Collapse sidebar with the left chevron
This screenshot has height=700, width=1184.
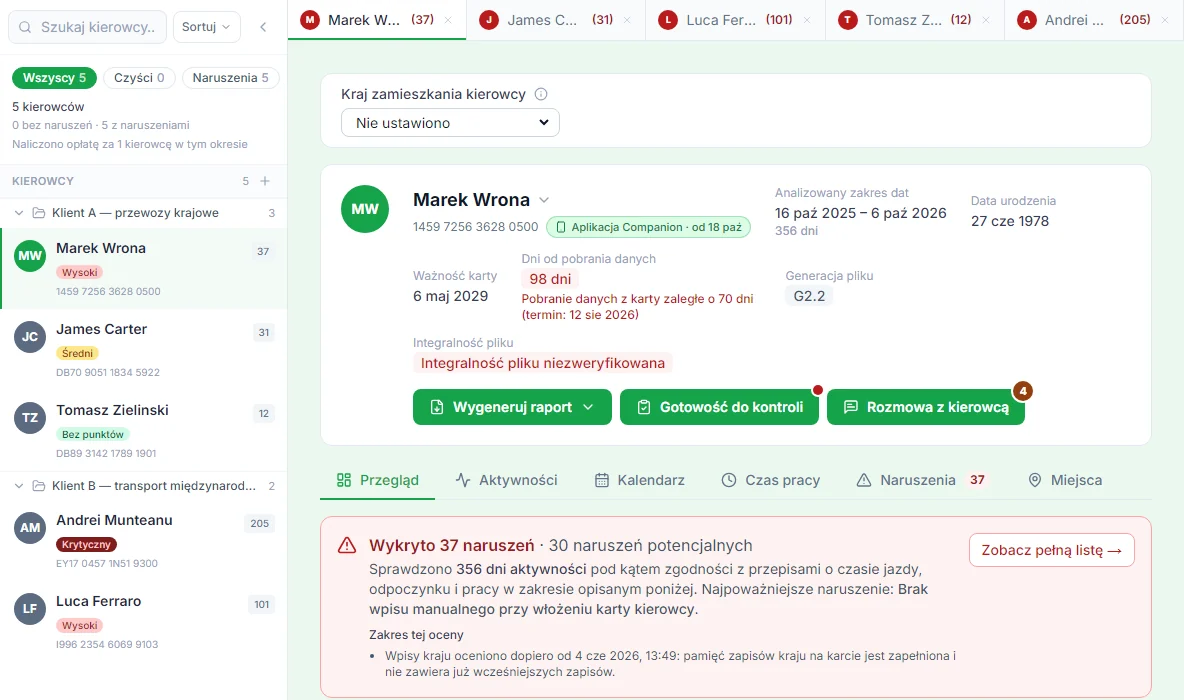[263, 27]
